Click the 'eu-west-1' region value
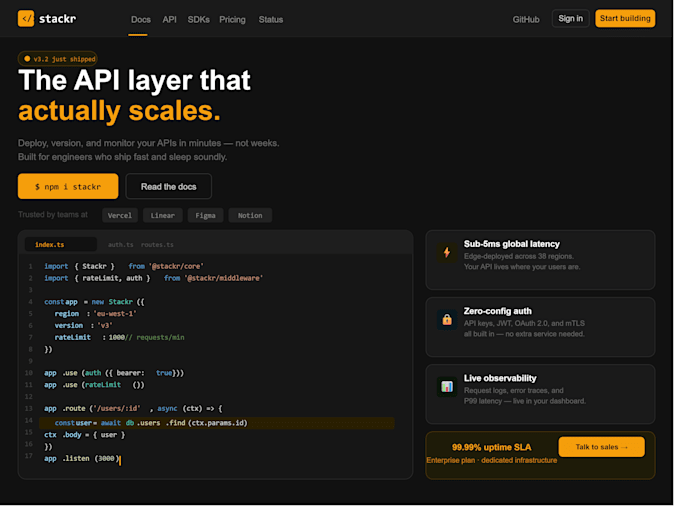This screenshot has width=680, height=512. click(x=115, y=313)
